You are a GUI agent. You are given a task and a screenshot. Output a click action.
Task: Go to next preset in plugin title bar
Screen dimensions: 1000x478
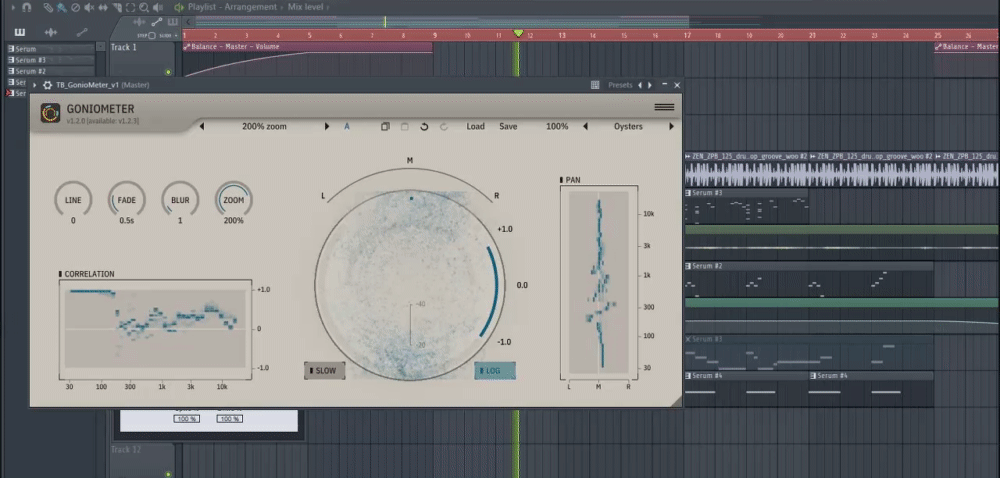(650, 85)
